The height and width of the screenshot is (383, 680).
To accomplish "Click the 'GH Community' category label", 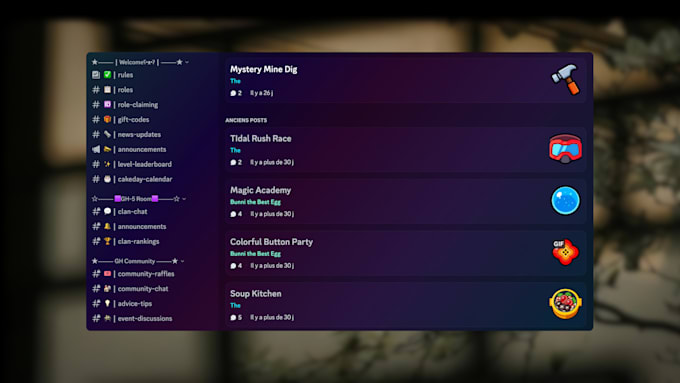I will (x=134, y=261).
